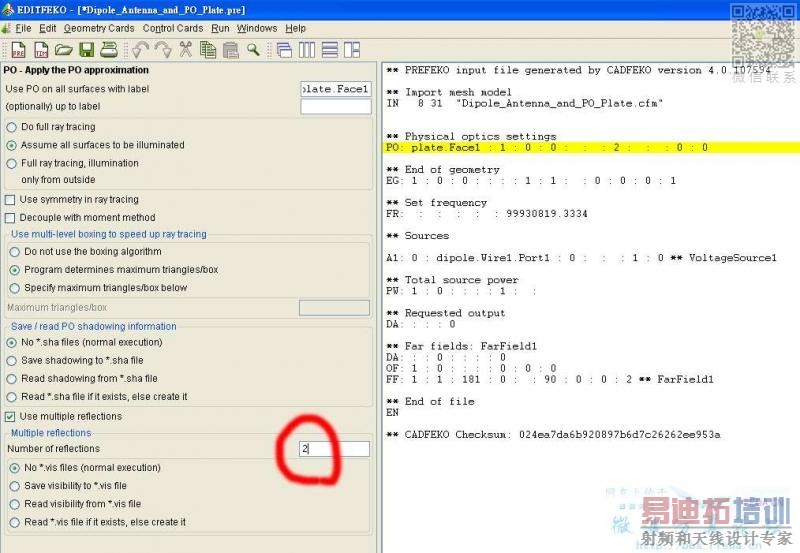Click the Number of reflections input field

point(335,449)
